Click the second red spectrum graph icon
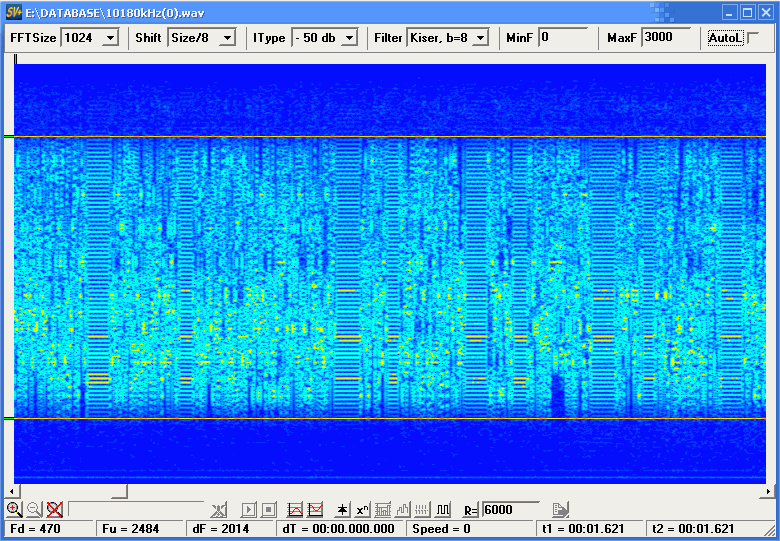The image size is (780, 541). [315, 509]
